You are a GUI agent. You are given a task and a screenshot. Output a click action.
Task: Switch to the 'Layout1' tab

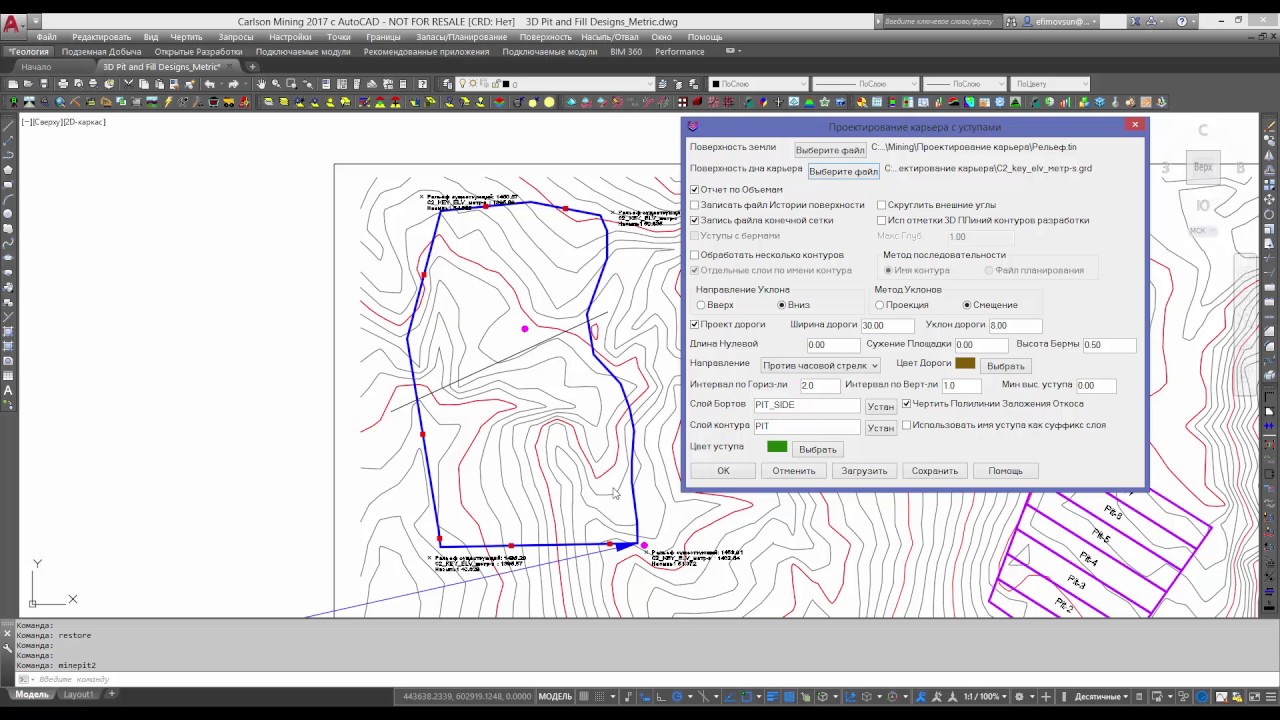pos(78,695)
